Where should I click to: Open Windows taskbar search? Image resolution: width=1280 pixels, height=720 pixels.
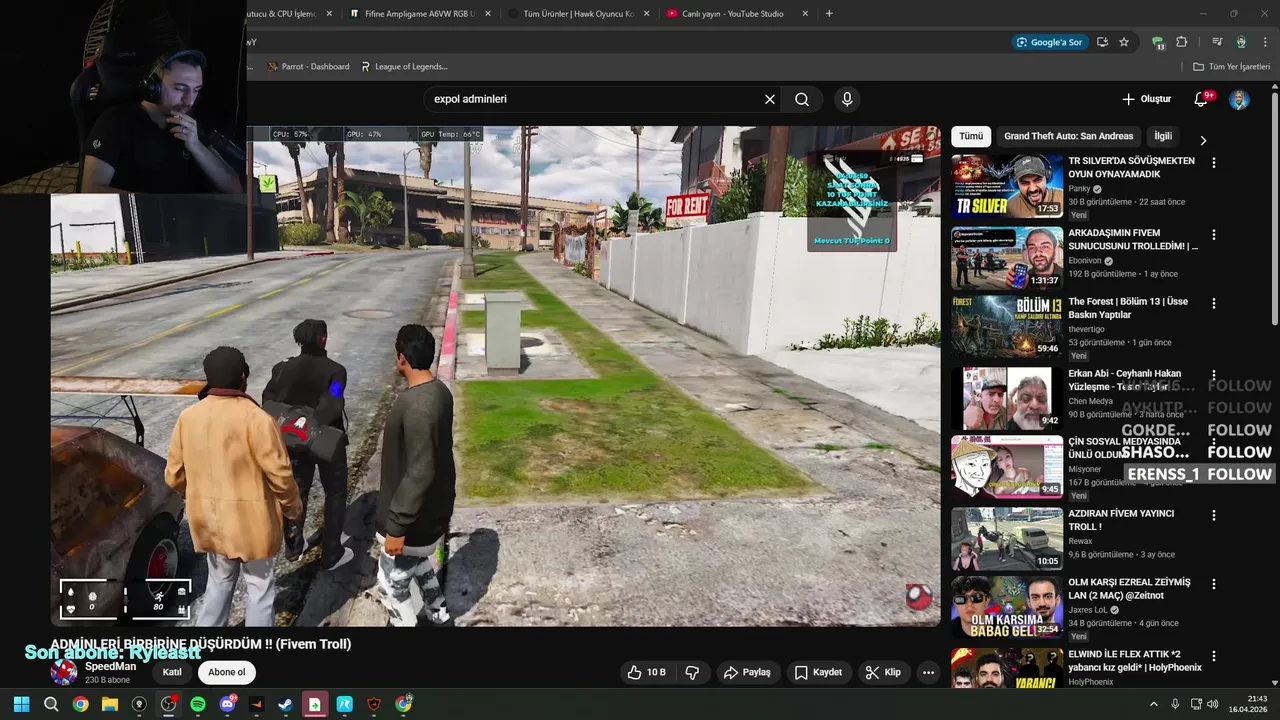[51, 704]
